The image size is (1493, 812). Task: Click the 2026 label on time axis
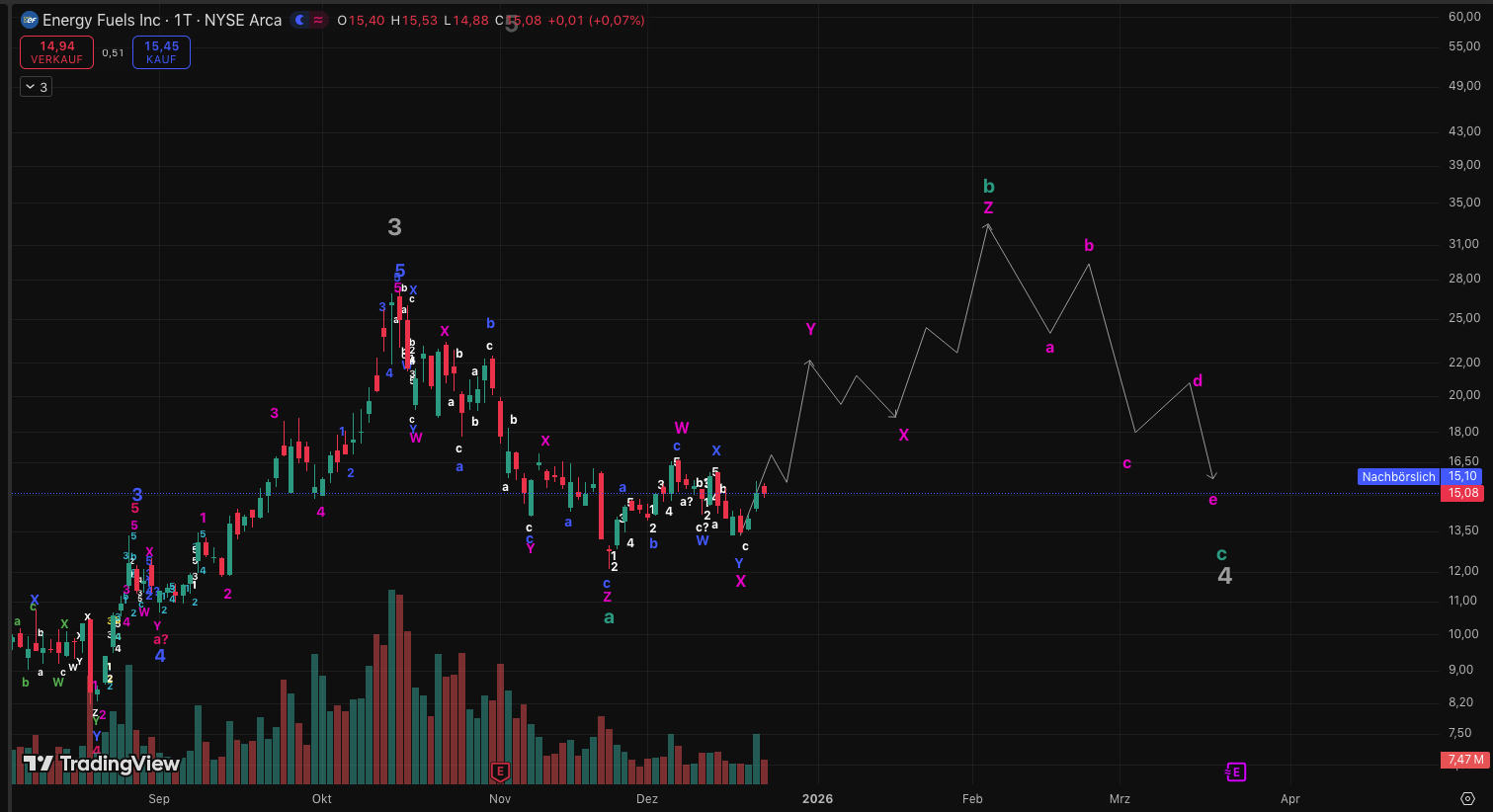tap(817, 798)
